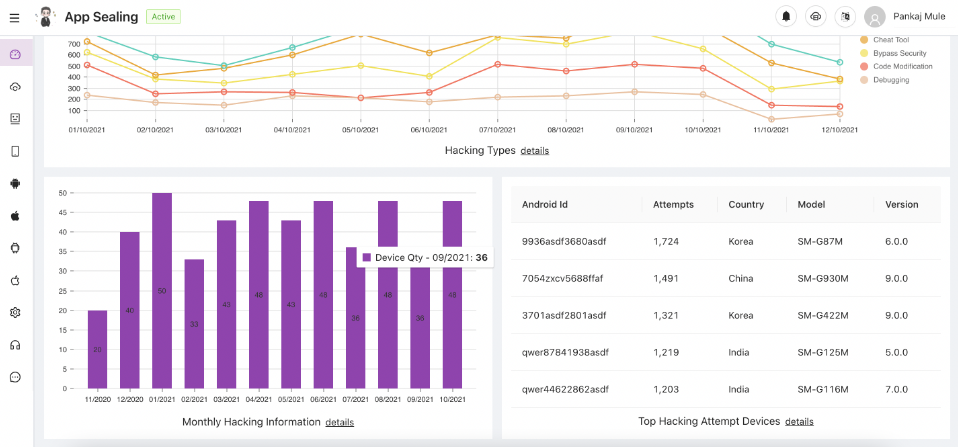Open Monthly Hacking Information details link
This screenshot has width=958, height=447.
(x=339, y=422)
